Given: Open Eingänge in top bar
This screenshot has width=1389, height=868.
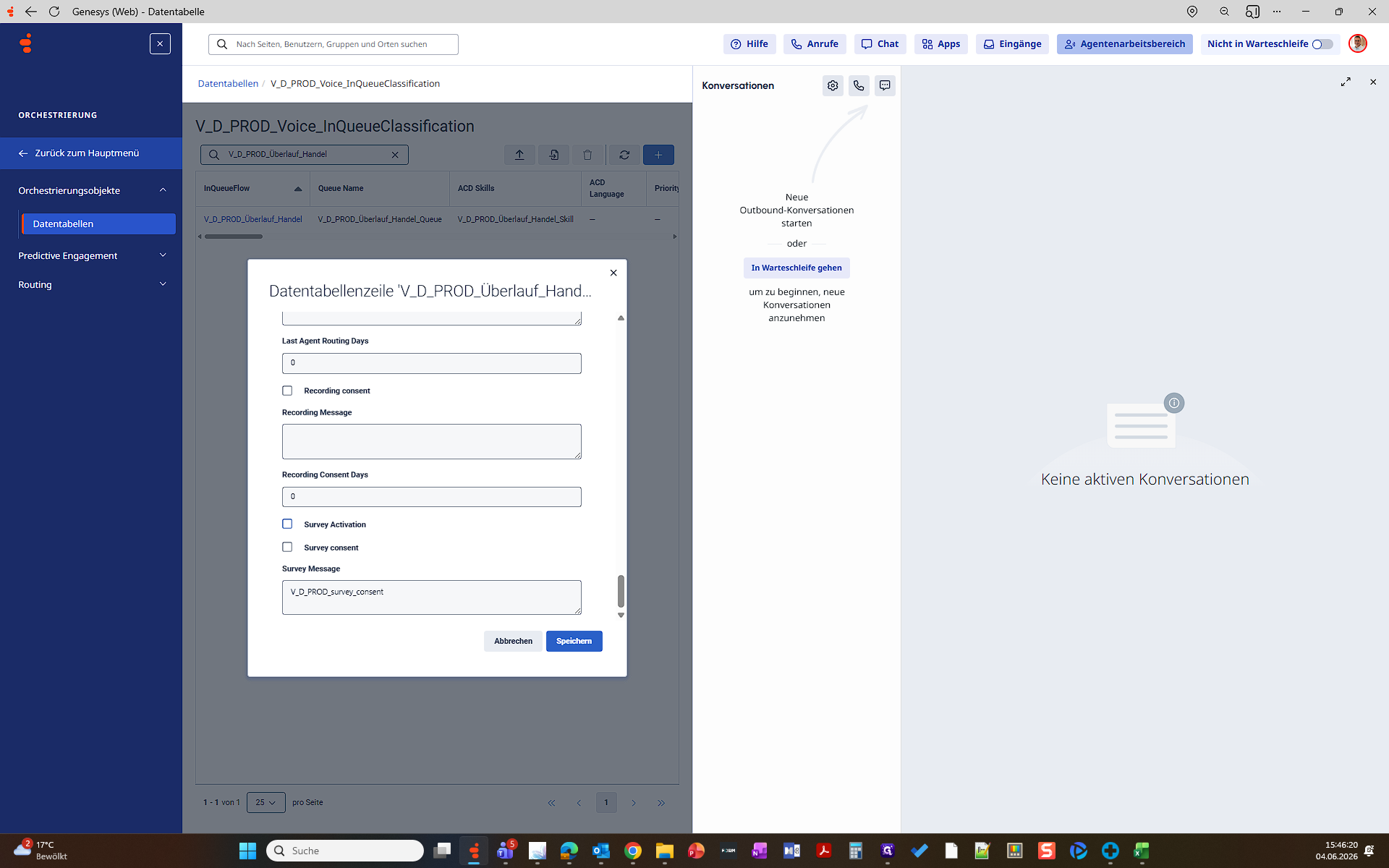Looking at the screenshot, I should (x=1013, y=44).
